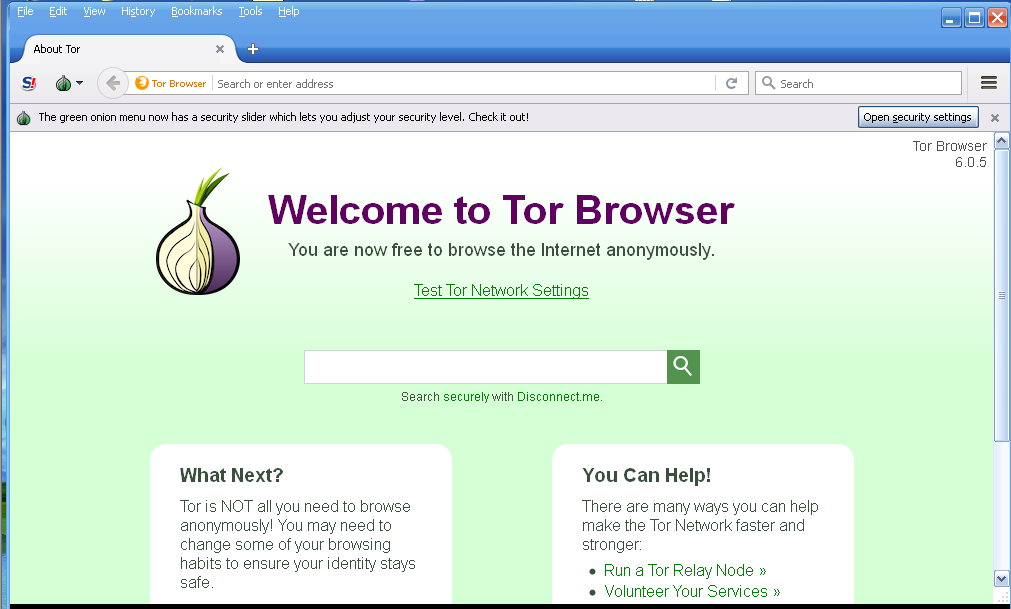Click the You Can Help! heading

pyautogui.click(x=646, y=476)
